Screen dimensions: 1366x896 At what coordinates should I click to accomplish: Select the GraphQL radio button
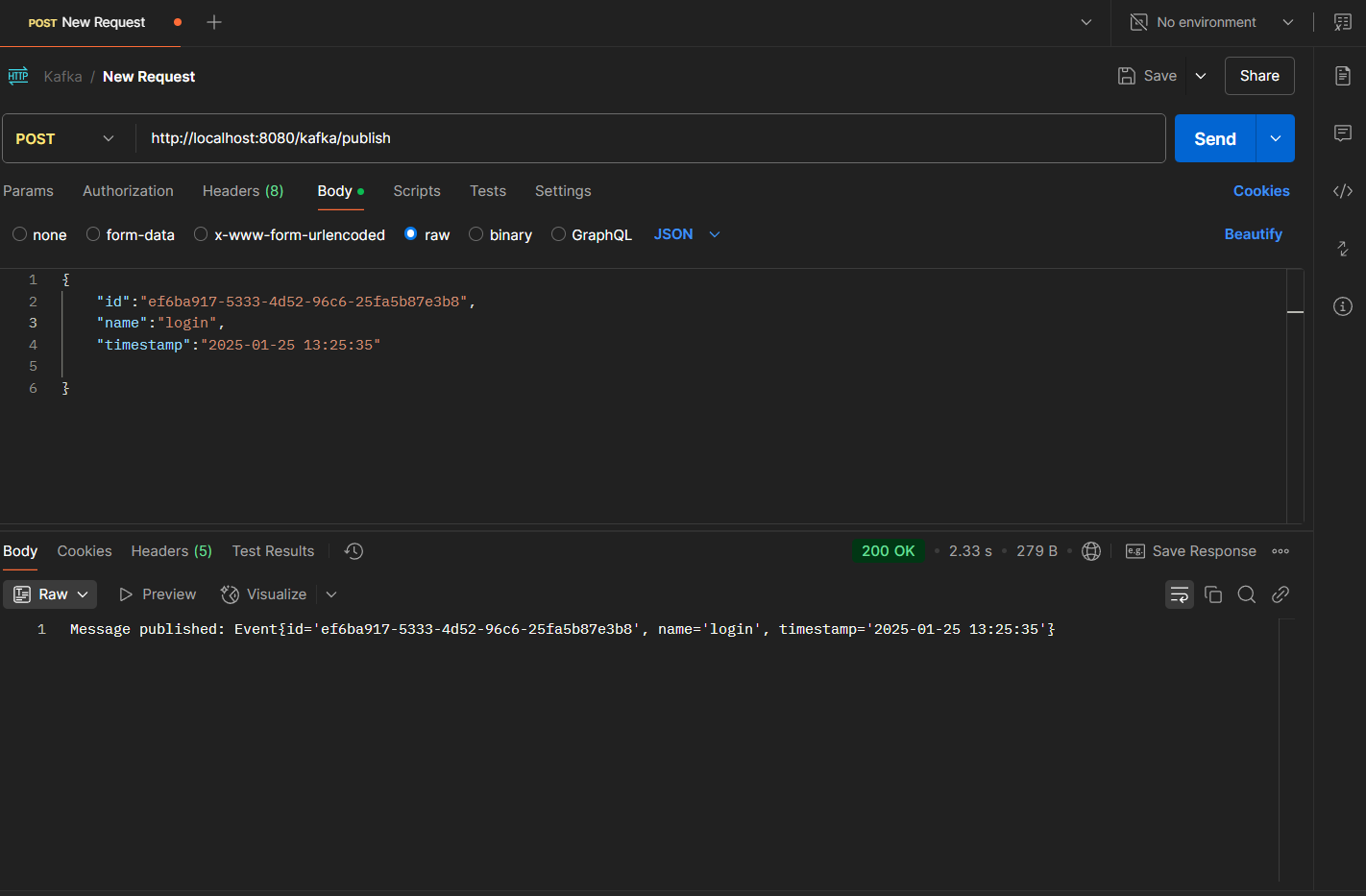pos(558,234)
